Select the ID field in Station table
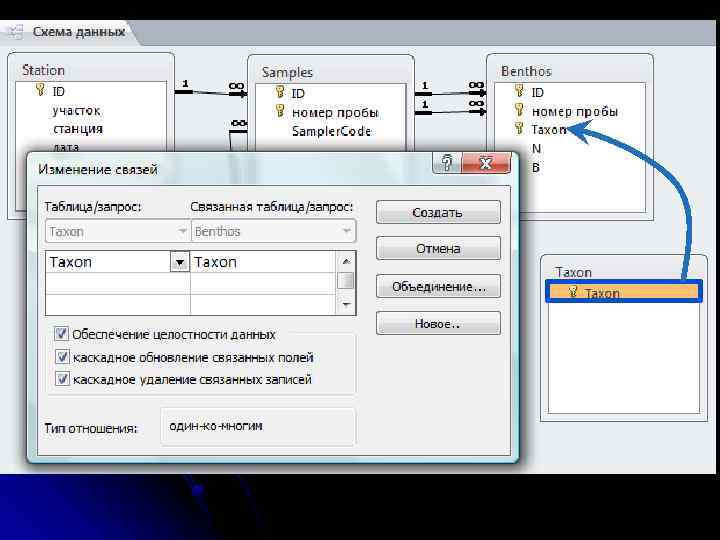The height and width of the screenshot is (540, 720). click(58, 91)
